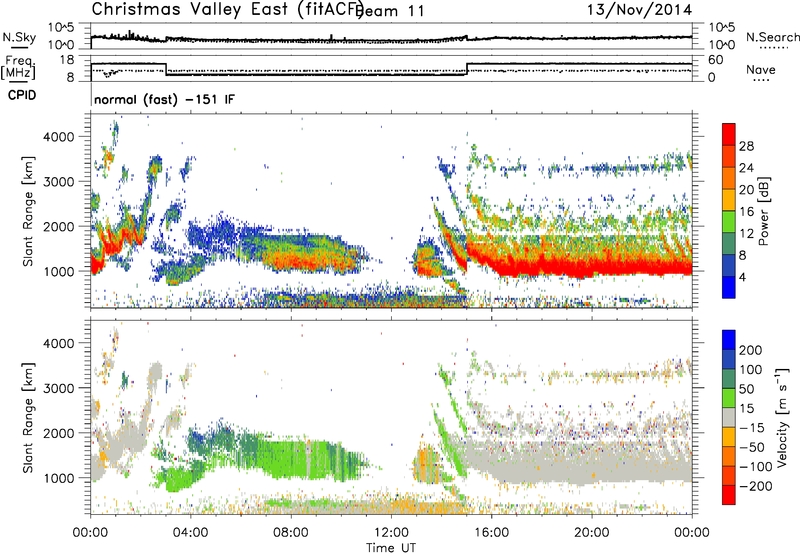The image size is (800, 554).
Task: Click the "60" Nave axis tick
Action: coord(716,60)
